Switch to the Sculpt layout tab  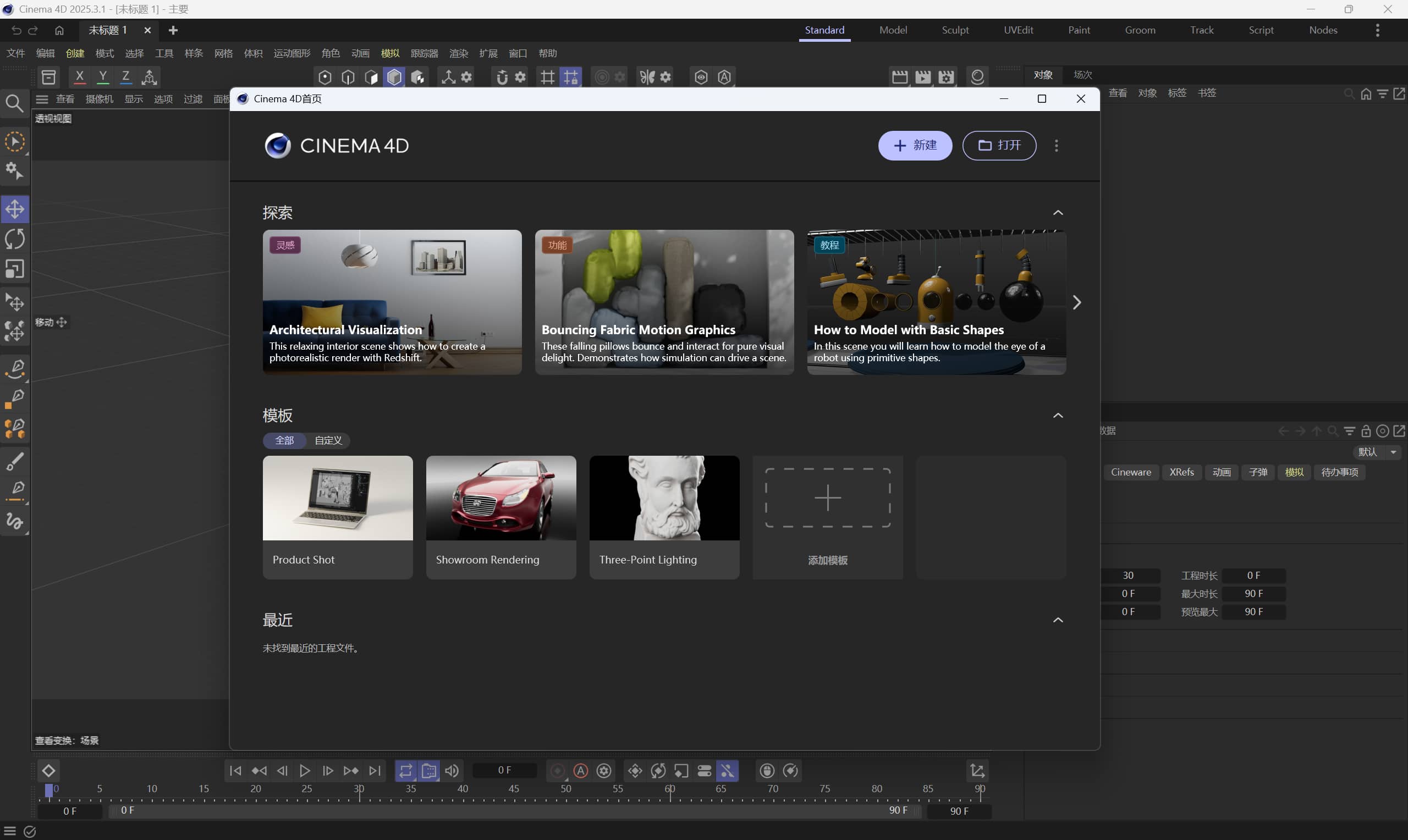click(x=955, y=30)
